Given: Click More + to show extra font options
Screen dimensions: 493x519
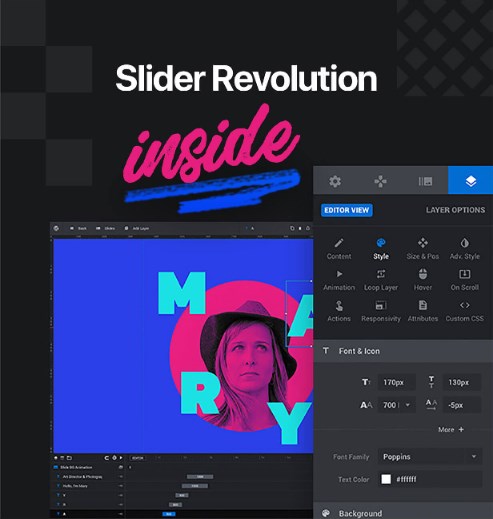Looking at the screenshot, I should [451, 430].
